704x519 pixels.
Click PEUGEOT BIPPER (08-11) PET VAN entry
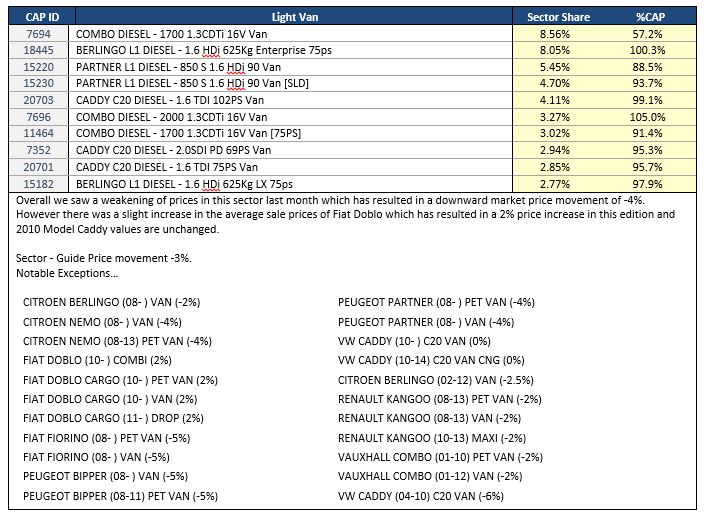(x=120, y=496)
